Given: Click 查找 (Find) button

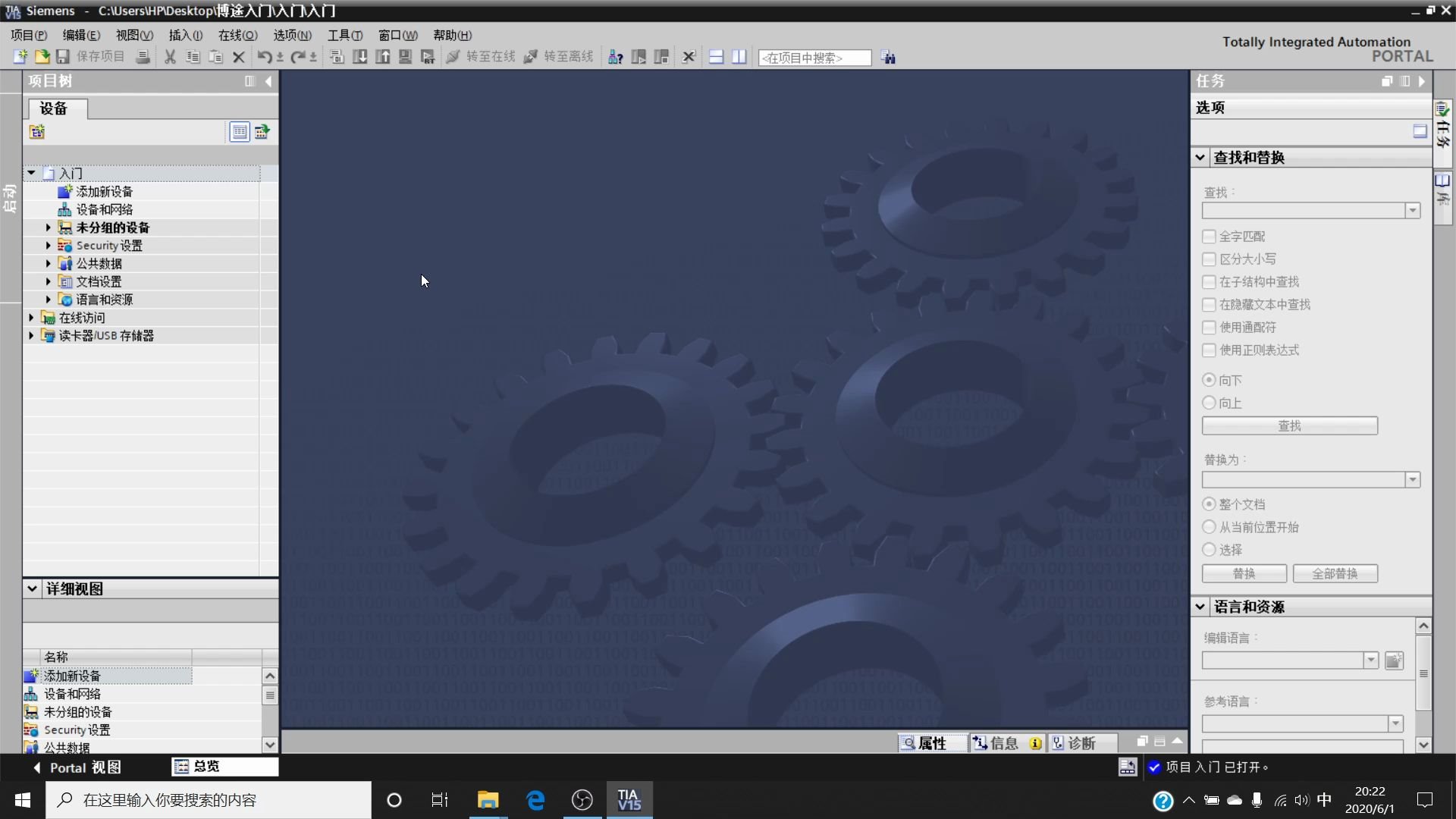Looking at the screenshot, I should click(1289, 425).
